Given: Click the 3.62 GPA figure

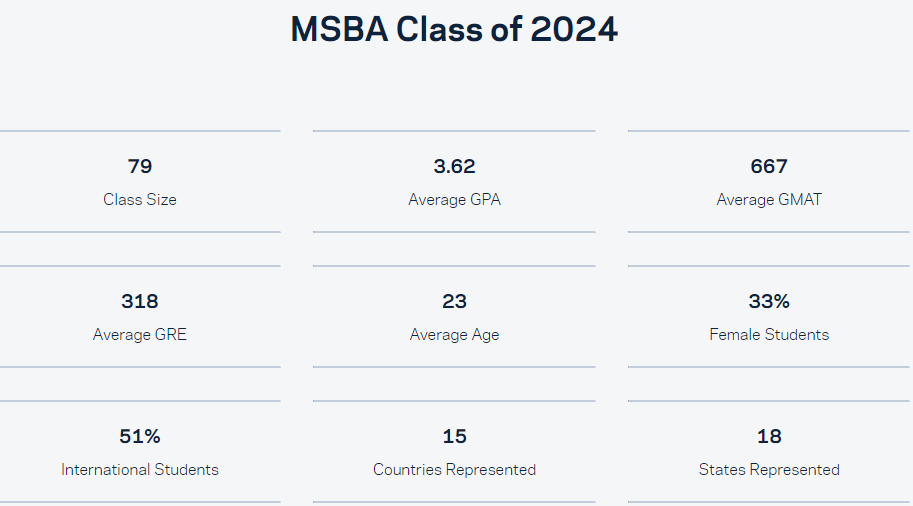Looking at the screenshot, I should [x=455, y=166].
